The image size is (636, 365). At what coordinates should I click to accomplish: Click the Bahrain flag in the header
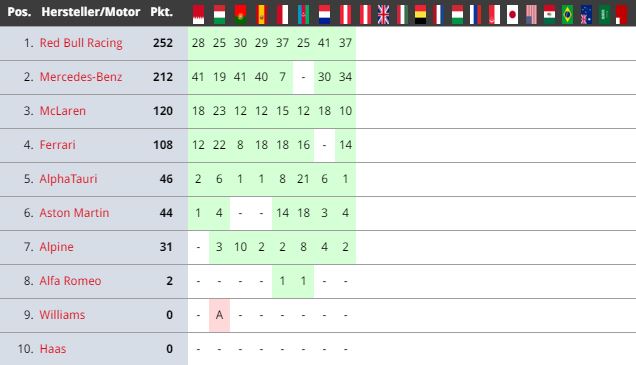tap(198, 15)
